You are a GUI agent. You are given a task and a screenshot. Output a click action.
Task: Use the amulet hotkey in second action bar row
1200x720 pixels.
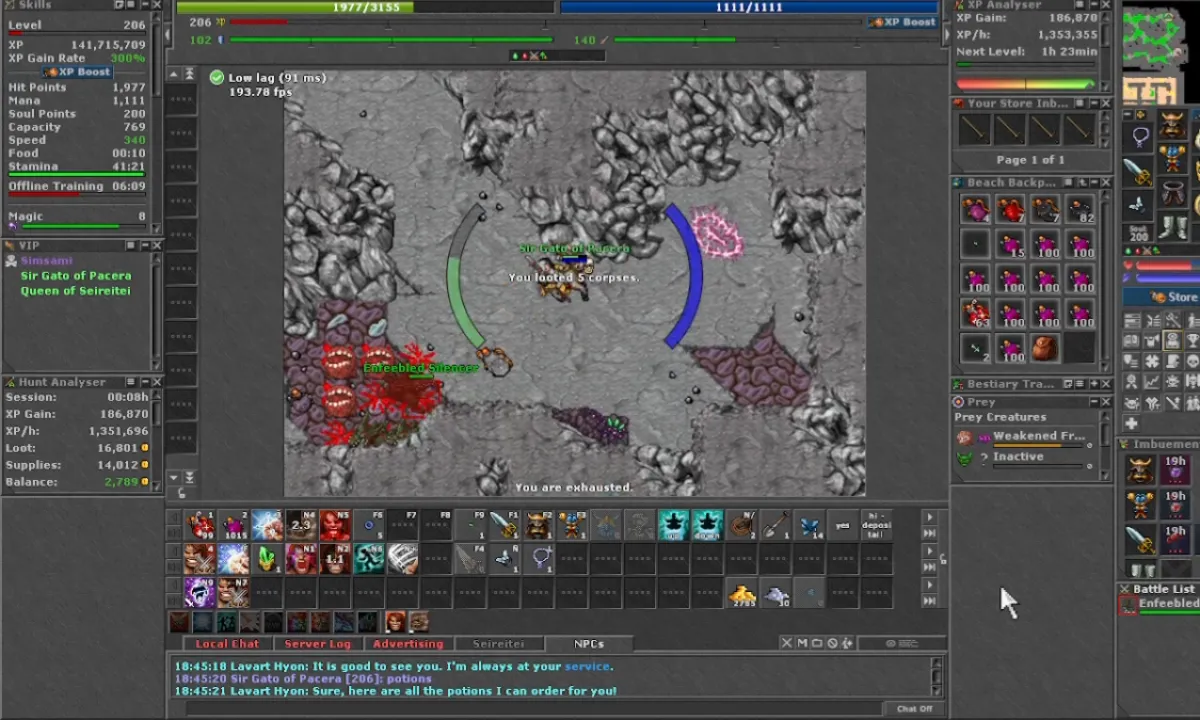click(x=539, y=559)
